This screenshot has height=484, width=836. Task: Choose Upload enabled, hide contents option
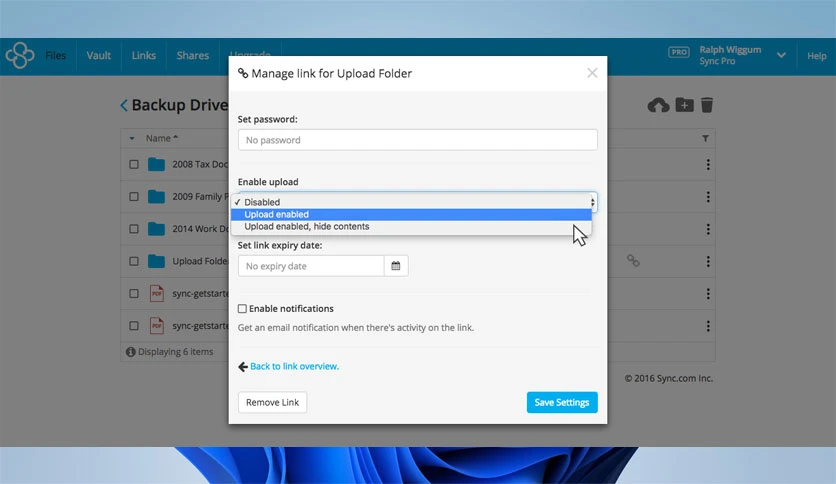411,227
